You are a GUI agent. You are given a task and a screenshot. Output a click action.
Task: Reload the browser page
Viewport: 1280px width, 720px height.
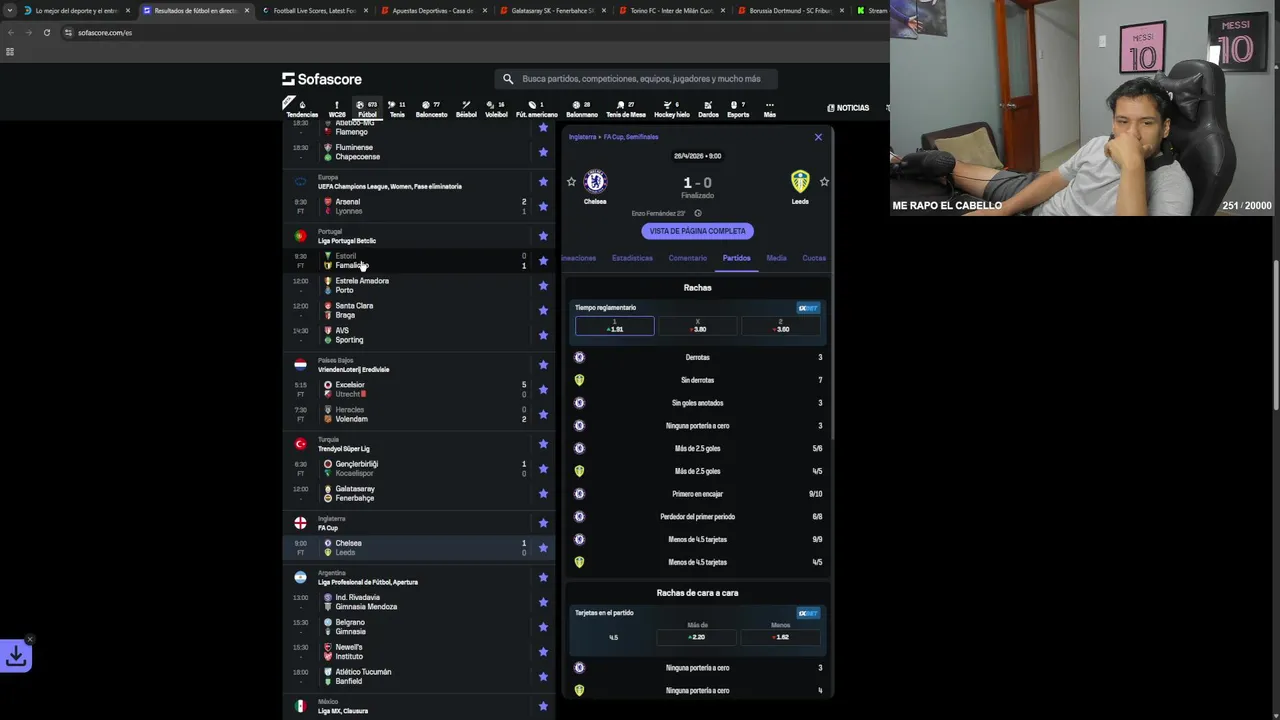pos(46,32)
